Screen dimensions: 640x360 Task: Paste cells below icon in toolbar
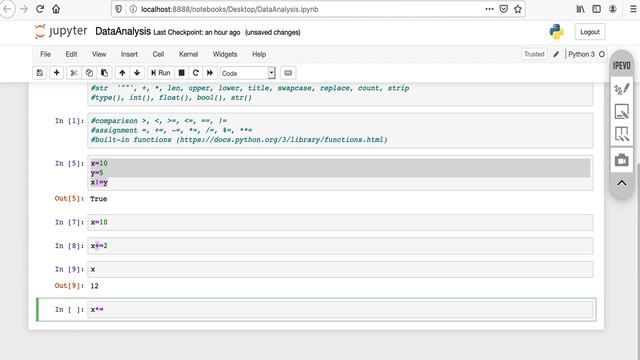pyautogui.click(x=104, y=73)
